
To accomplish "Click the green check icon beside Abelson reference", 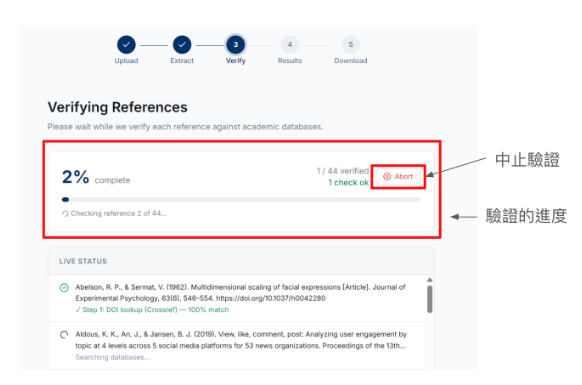I will [64, 288].
